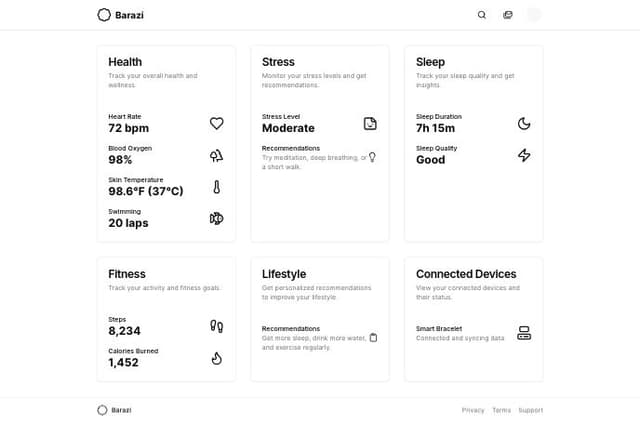The height and width of the screenshot is (423, 640).
Task: Open the Privacy link in the footer
Action: tap(473, 410)
